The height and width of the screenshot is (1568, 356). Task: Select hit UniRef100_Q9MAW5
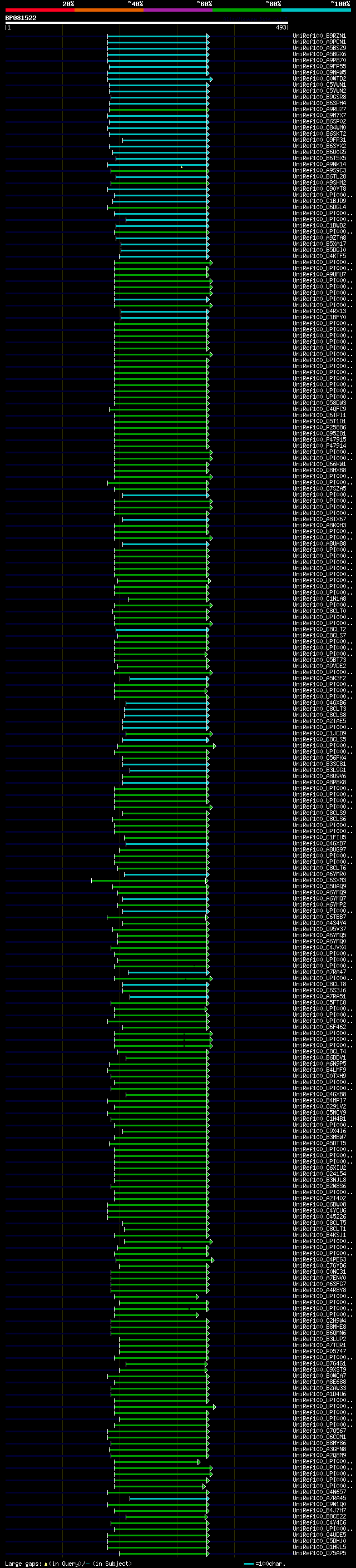coord(319,72)
